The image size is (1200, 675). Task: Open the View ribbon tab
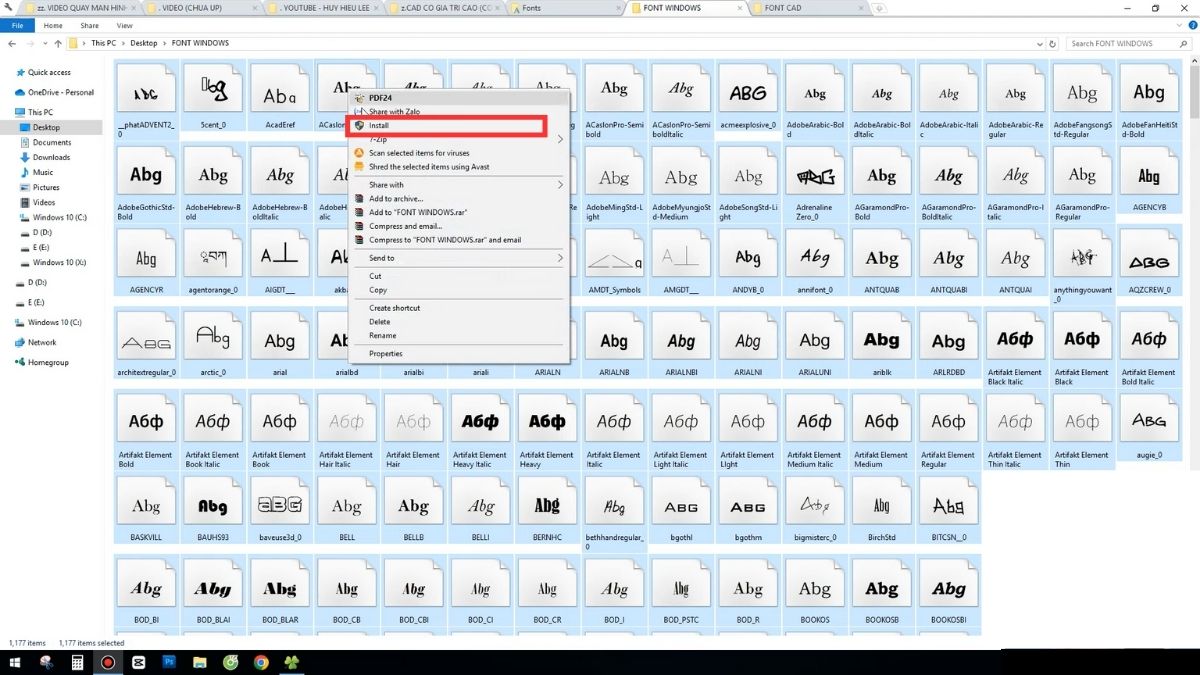[x=125, y=25]
